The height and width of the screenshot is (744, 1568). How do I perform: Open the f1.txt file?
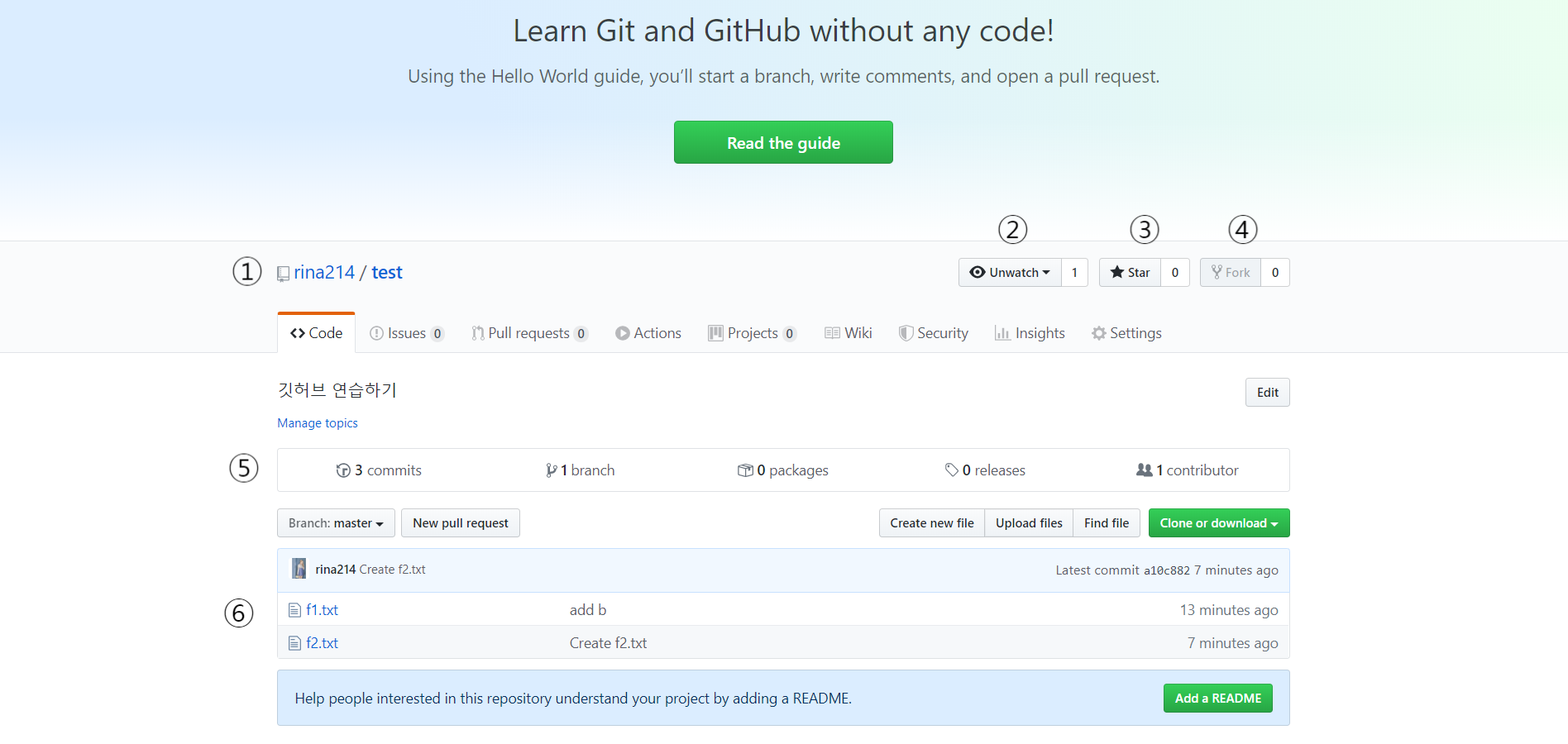tap(322, 610)
